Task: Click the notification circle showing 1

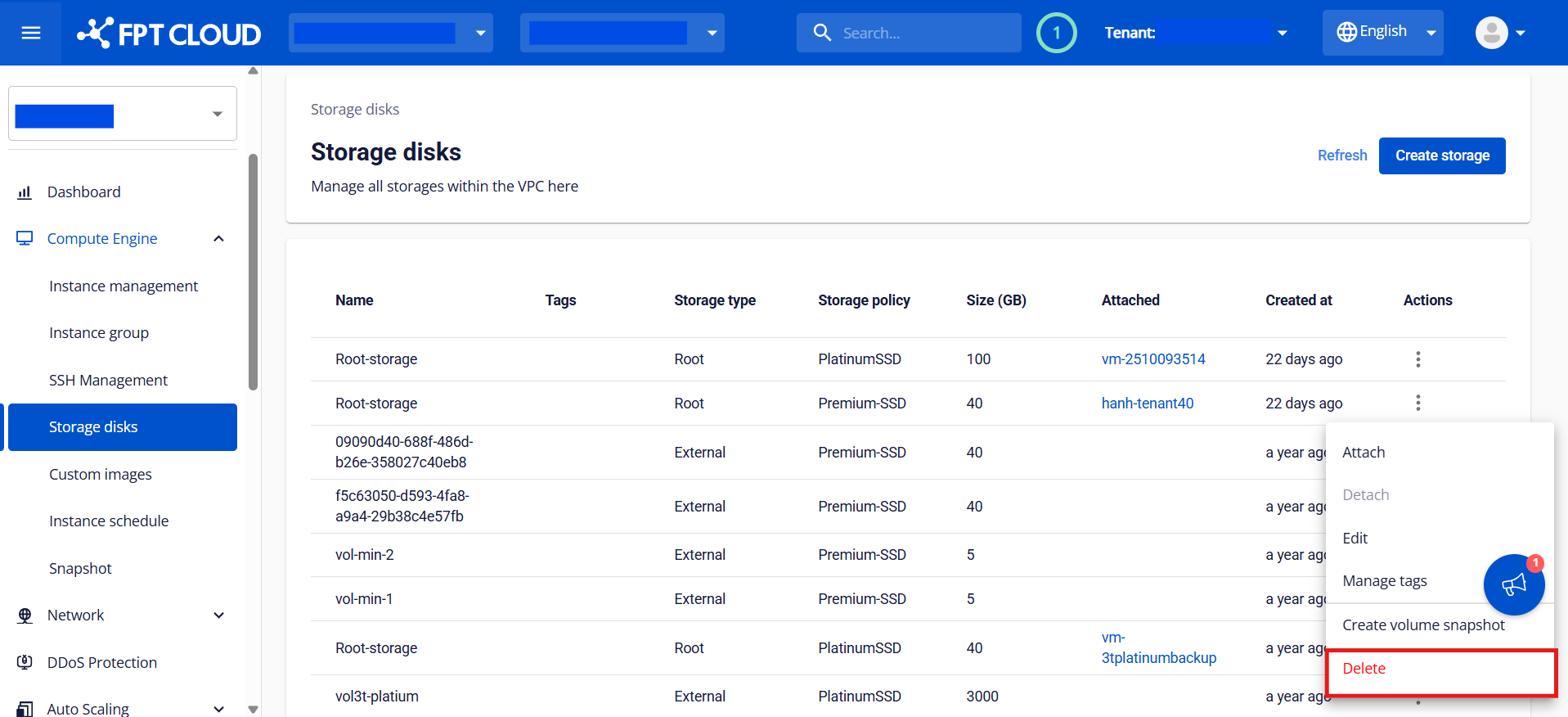Action: click(1056, 33)
